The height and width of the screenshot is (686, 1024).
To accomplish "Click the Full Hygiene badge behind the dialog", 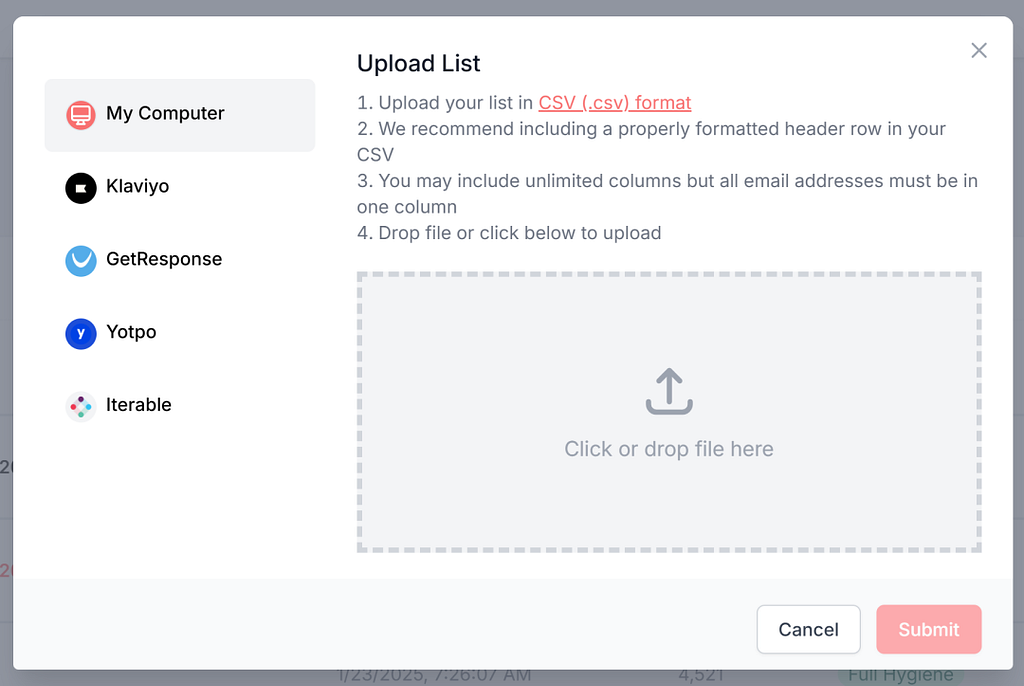I will pos(901,676).
